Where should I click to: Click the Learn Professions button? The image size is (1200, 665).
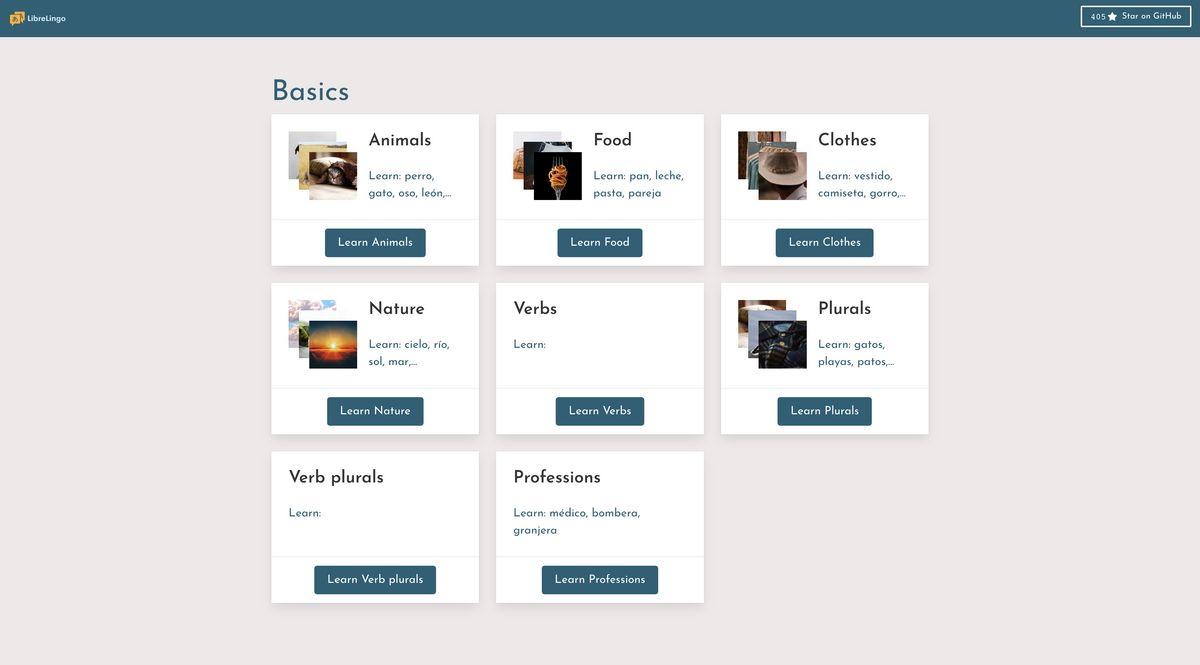(x=599, y=580)
